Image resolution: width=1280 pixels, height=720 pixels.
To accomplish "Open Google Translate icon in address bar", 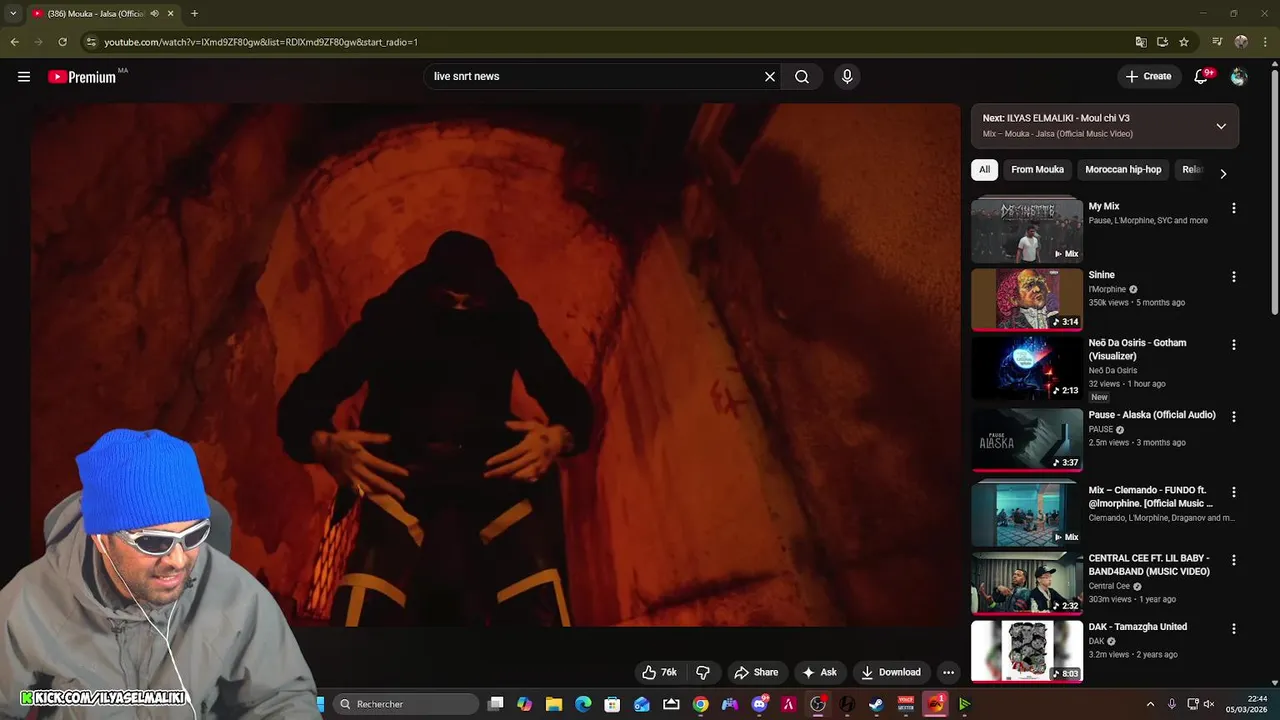I will pyautogui.click(x=1141, y=42).
